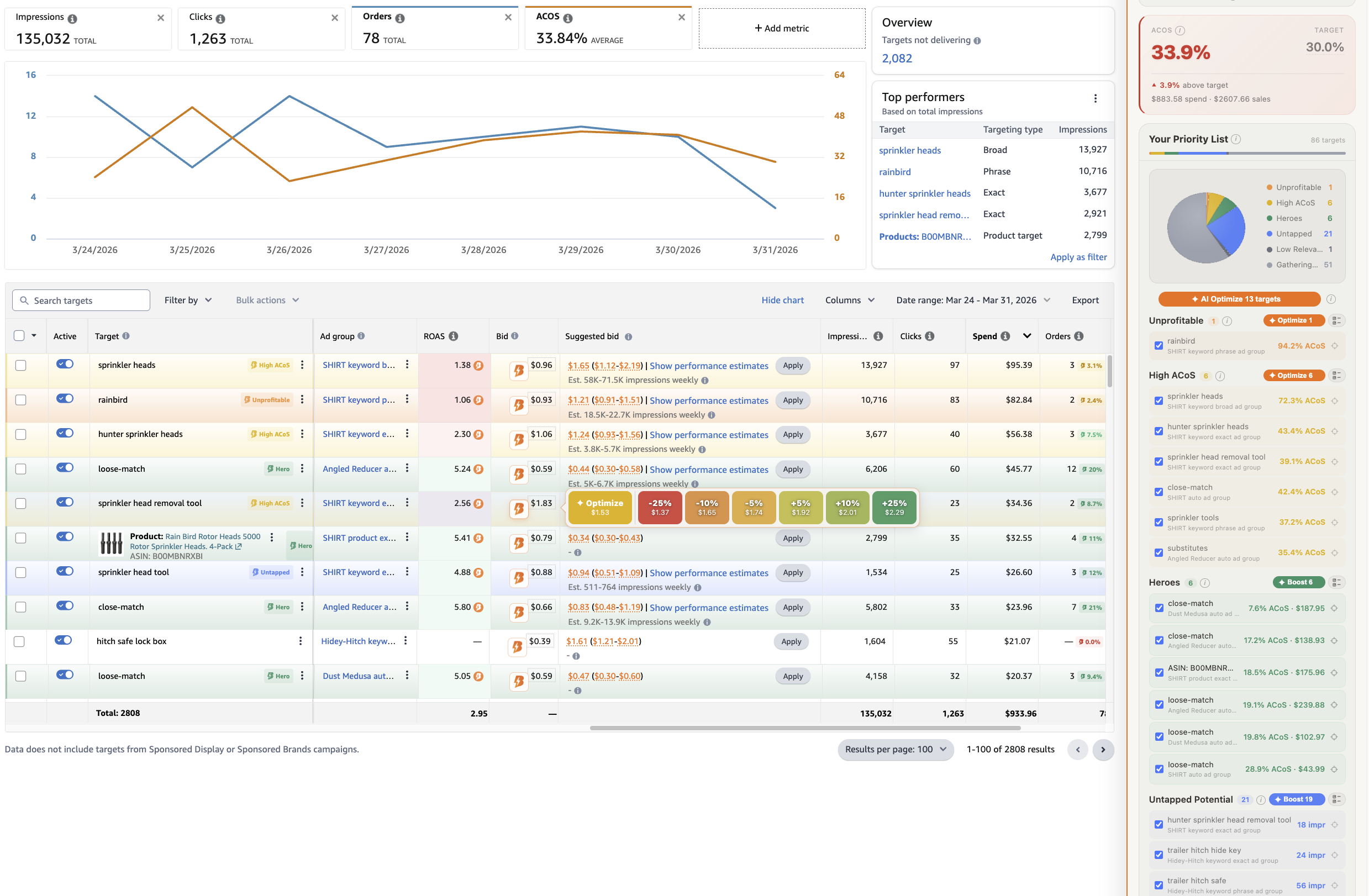1369x896 pixels.
Task: Click AI Optimize 13 targets button
Action: (x=1239, y=299)
